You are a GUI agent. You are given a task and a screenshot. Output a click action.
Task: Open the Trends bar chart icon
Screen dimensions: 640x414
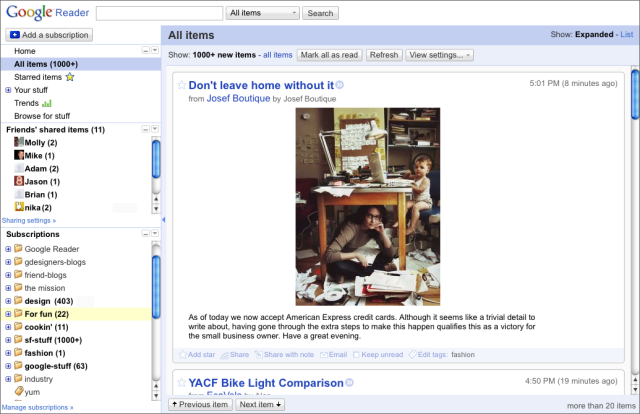tap(47, 103)
